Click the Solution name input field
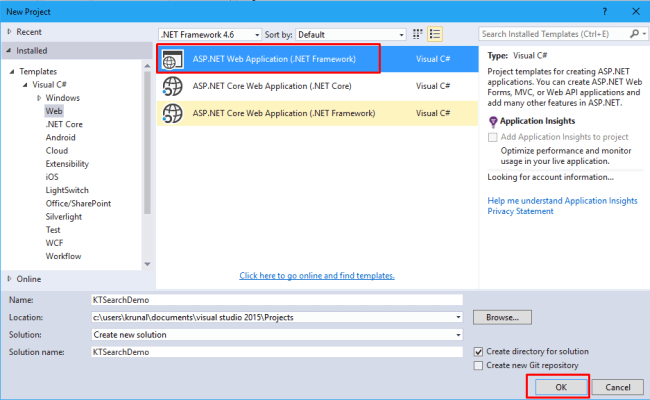Viewport: 650px width, 400px height. pos(277,352)
